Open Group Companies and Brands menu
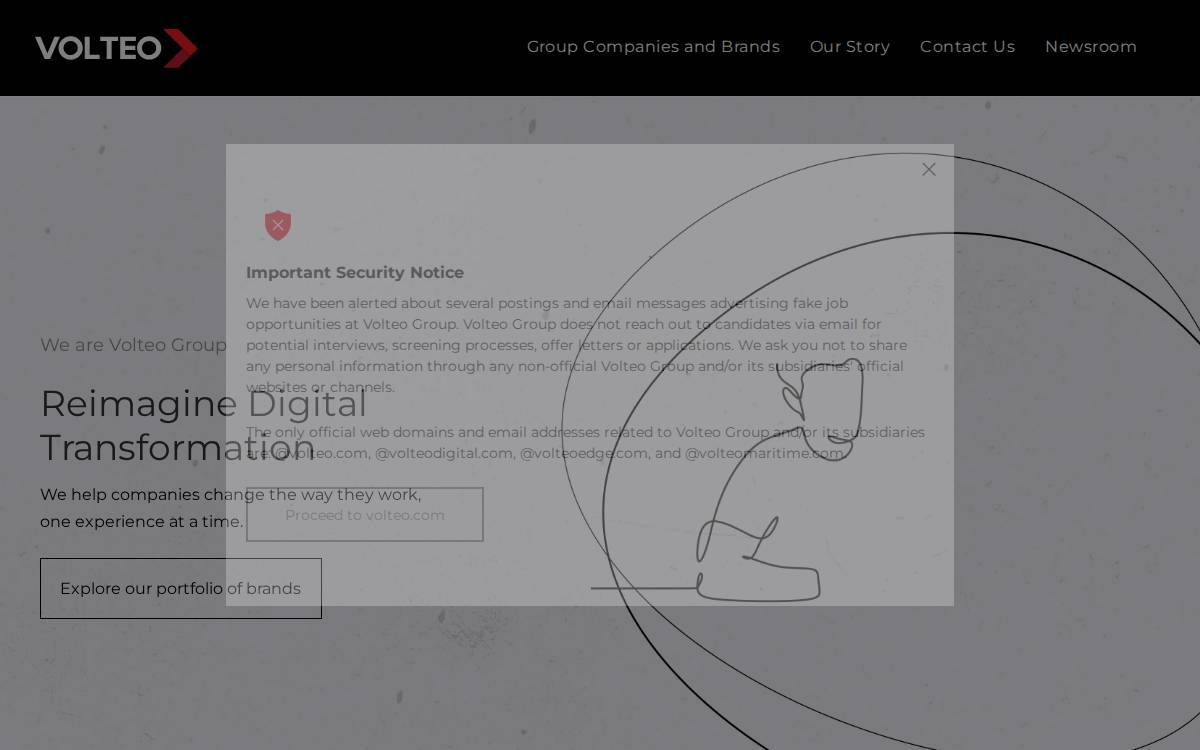Viewport: 1200px width, 750px height. [x=653, y=47]
